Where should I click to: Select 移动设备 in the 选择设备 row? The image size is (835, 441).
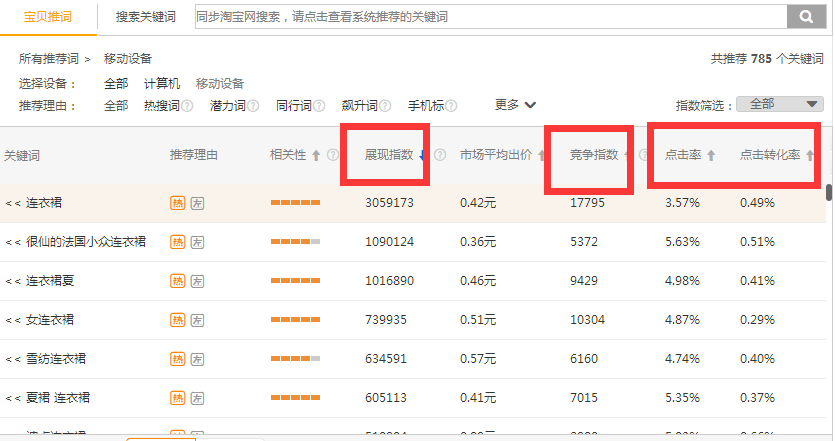tap(220, 84)
